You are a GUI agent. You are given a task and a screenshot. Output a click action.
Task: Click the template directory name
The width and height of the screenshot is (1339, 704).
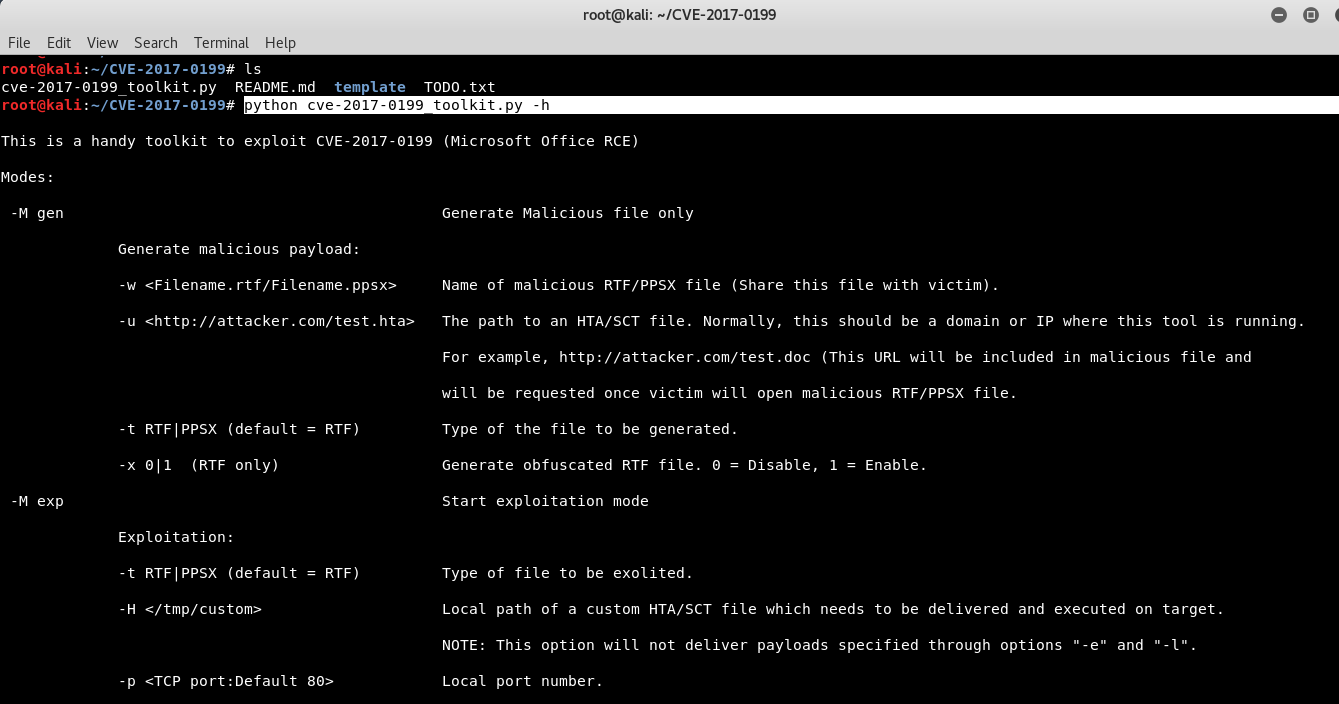pos(370,87)
